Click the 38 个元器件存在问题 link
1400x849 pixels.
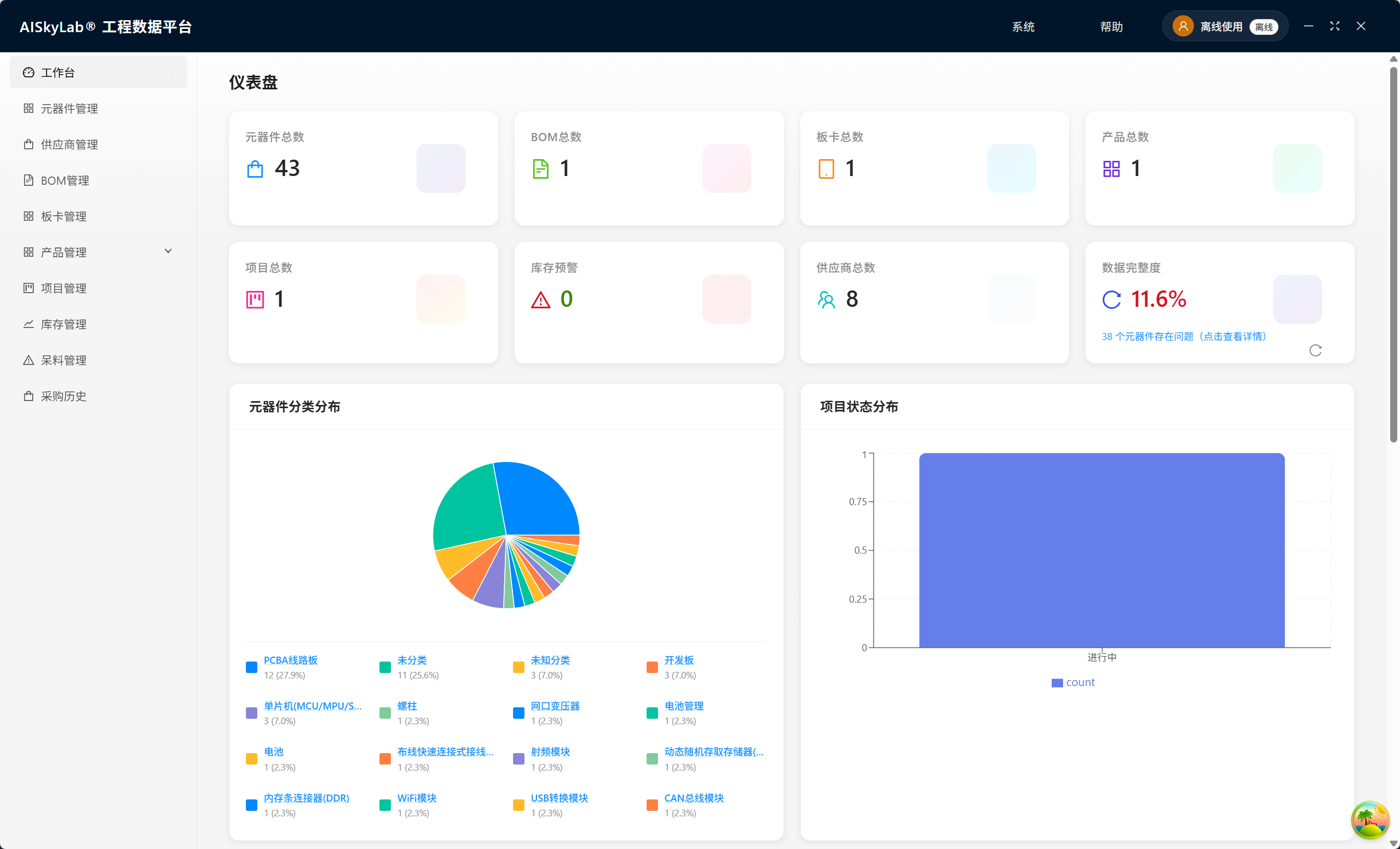[1184, 336]
